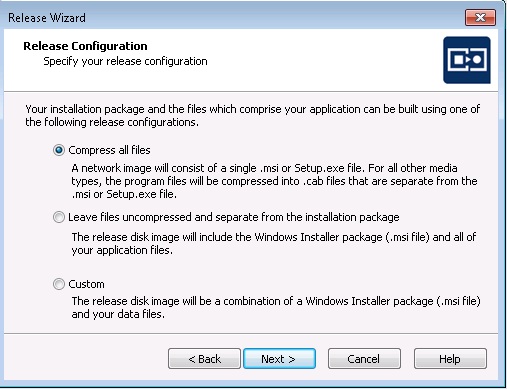Screen dimensions: 507x389
Task: Close the Release Wizard window
Action: coord(480,17)
